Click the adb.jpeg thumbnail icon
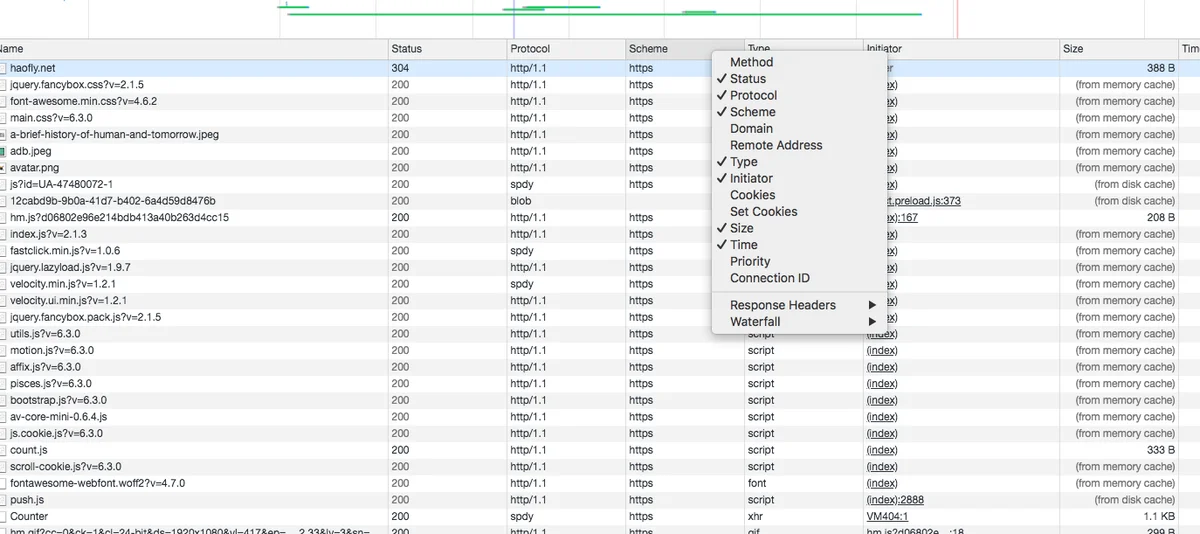1200x534 pixels. [x=3, y=151]
